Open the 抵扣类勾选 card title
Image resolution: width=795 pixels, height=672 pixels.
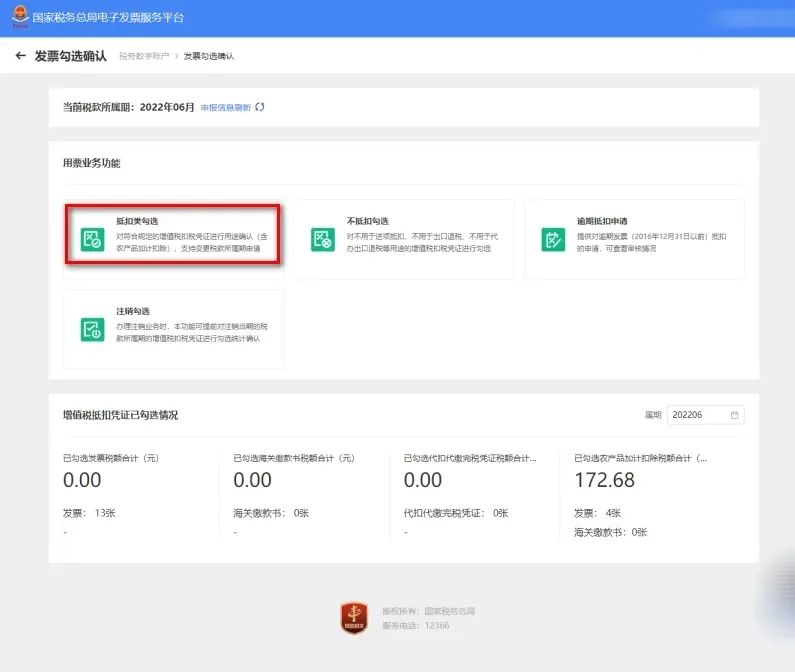pyautogui.click(x=137, y=221)
